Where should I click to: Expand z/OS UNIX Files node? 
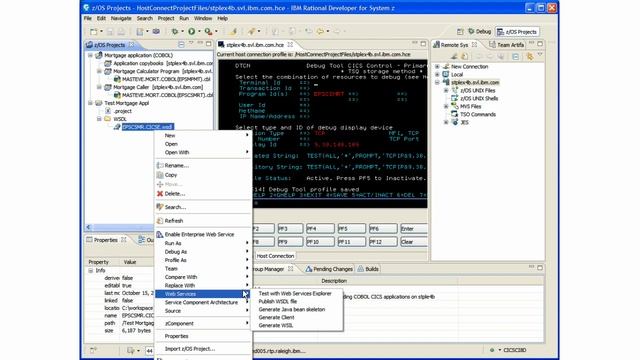click(446, 90)
